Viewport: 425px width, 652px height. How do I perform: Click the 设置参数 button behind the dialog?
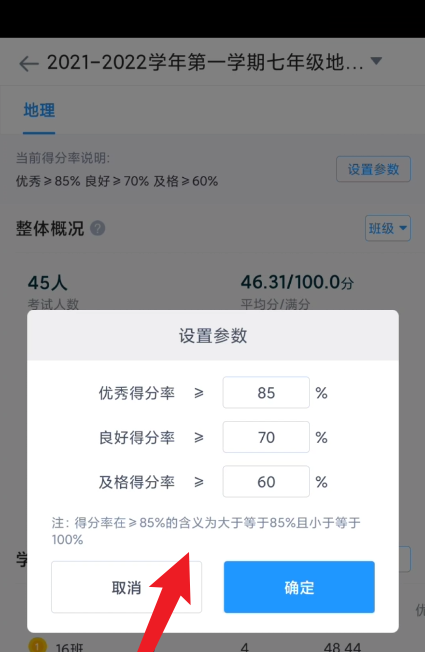(373, 169)
